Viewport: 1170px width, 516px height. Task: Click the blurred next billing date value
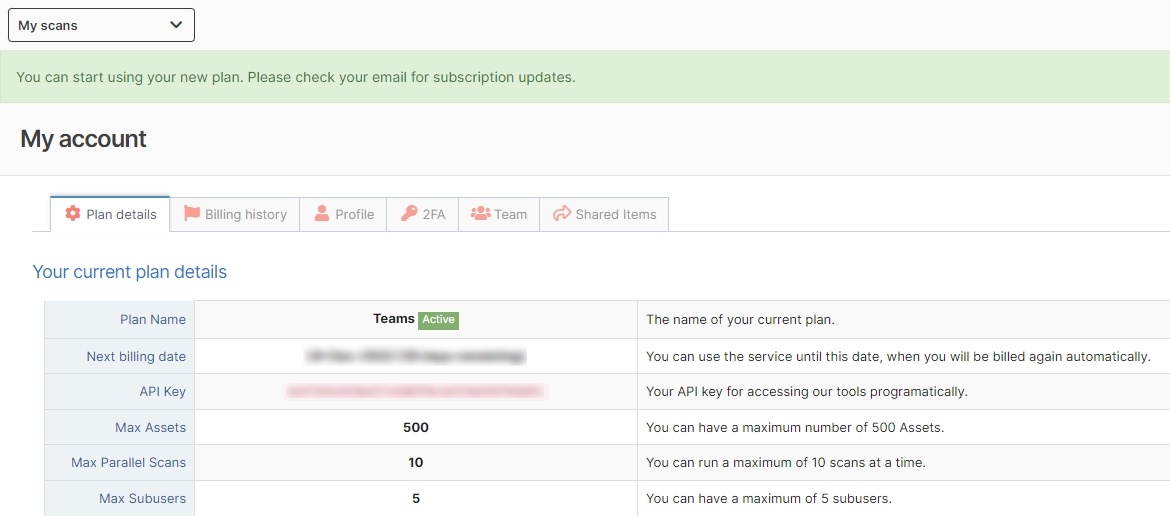pos(416,356)
